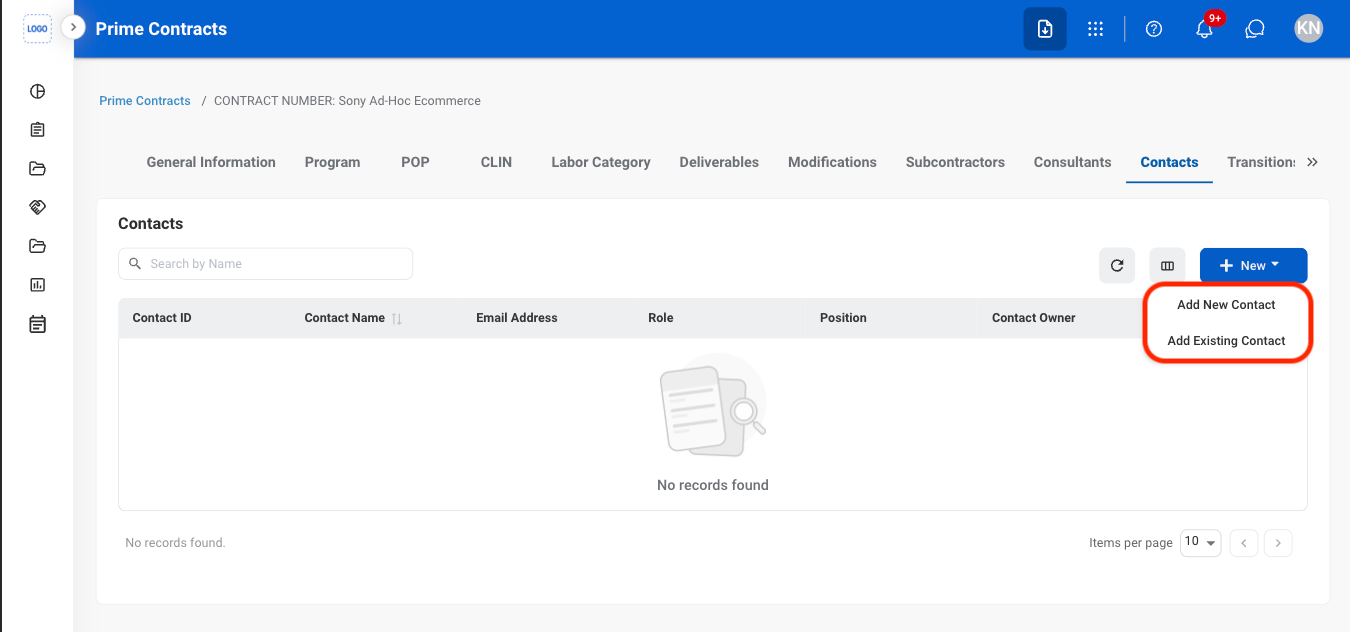Sort by Contact Name using the sort icon
Screen dimensions: 1350x632
pyautogui.click(x=397, y=319)
